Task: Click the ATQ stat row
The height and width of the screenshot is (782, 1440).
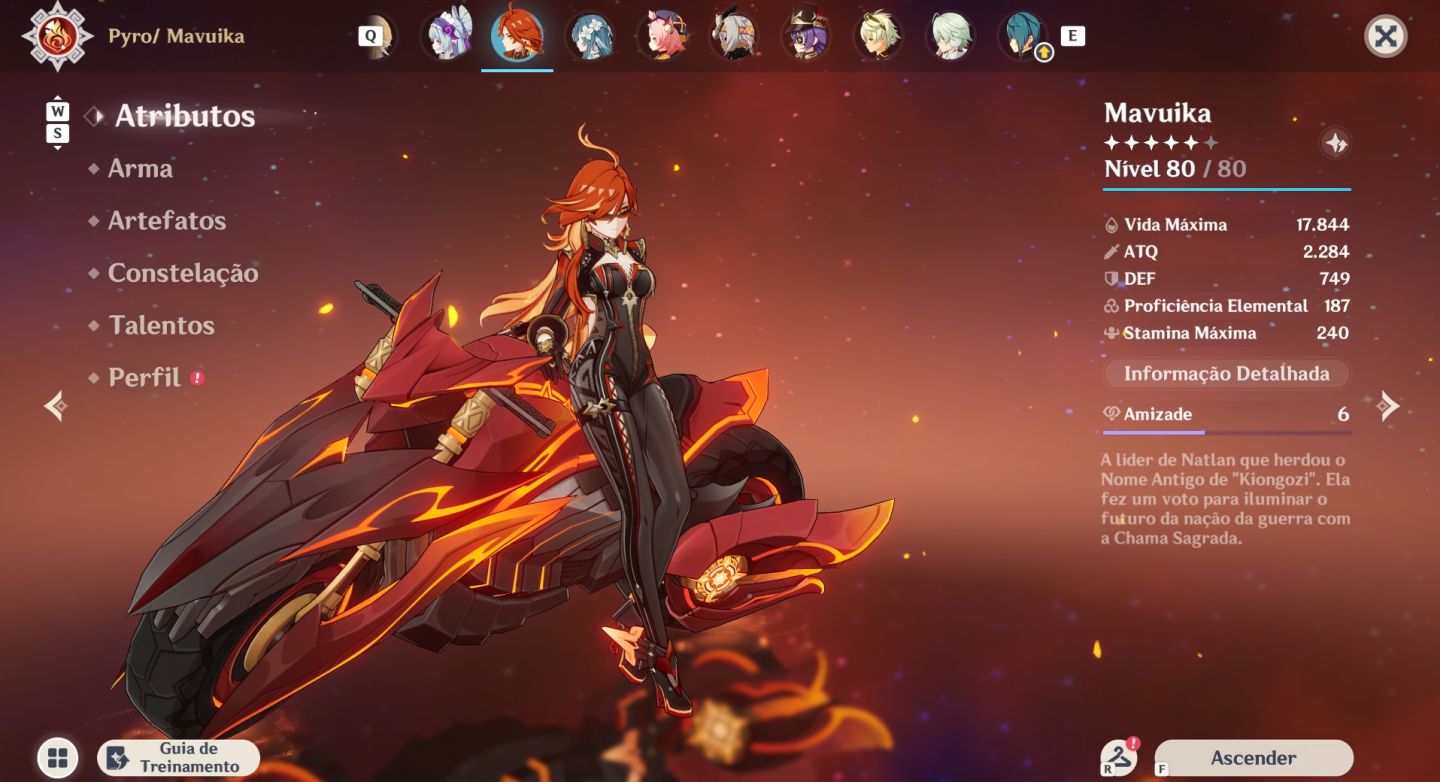Action: coord(1227,252)
